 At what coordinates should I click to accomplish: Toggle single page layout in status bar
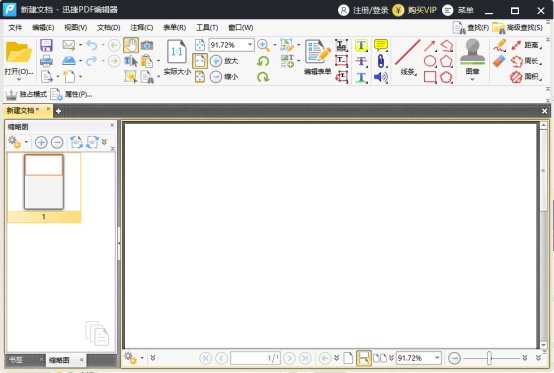click(x=348, y=358)
